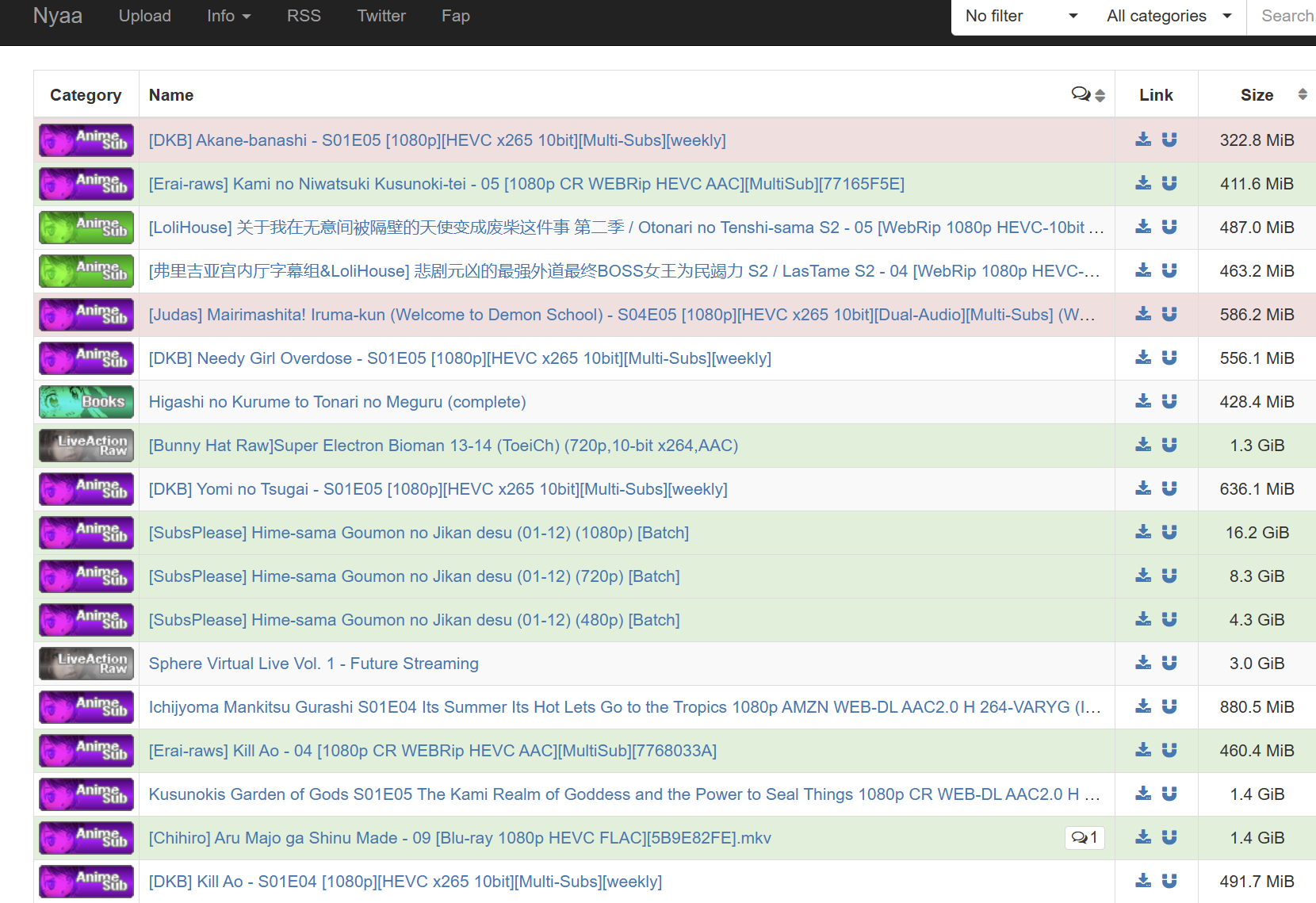1316x903 pixels.
Task: Select the 3.0 GiB size cell
Action: click(1257, 664)
